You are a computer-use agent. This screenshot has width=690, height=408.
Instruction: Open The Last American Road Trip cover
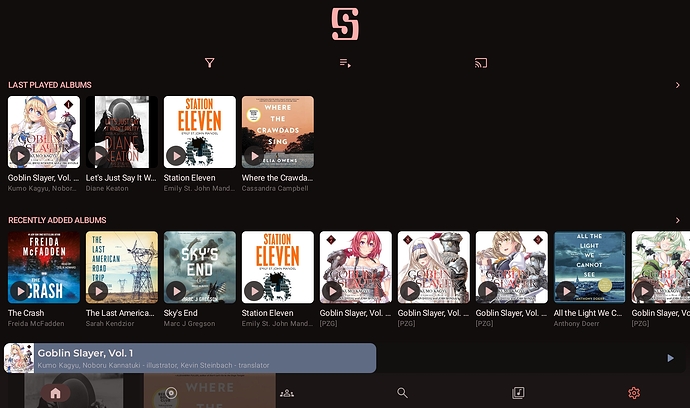point(122,262)
